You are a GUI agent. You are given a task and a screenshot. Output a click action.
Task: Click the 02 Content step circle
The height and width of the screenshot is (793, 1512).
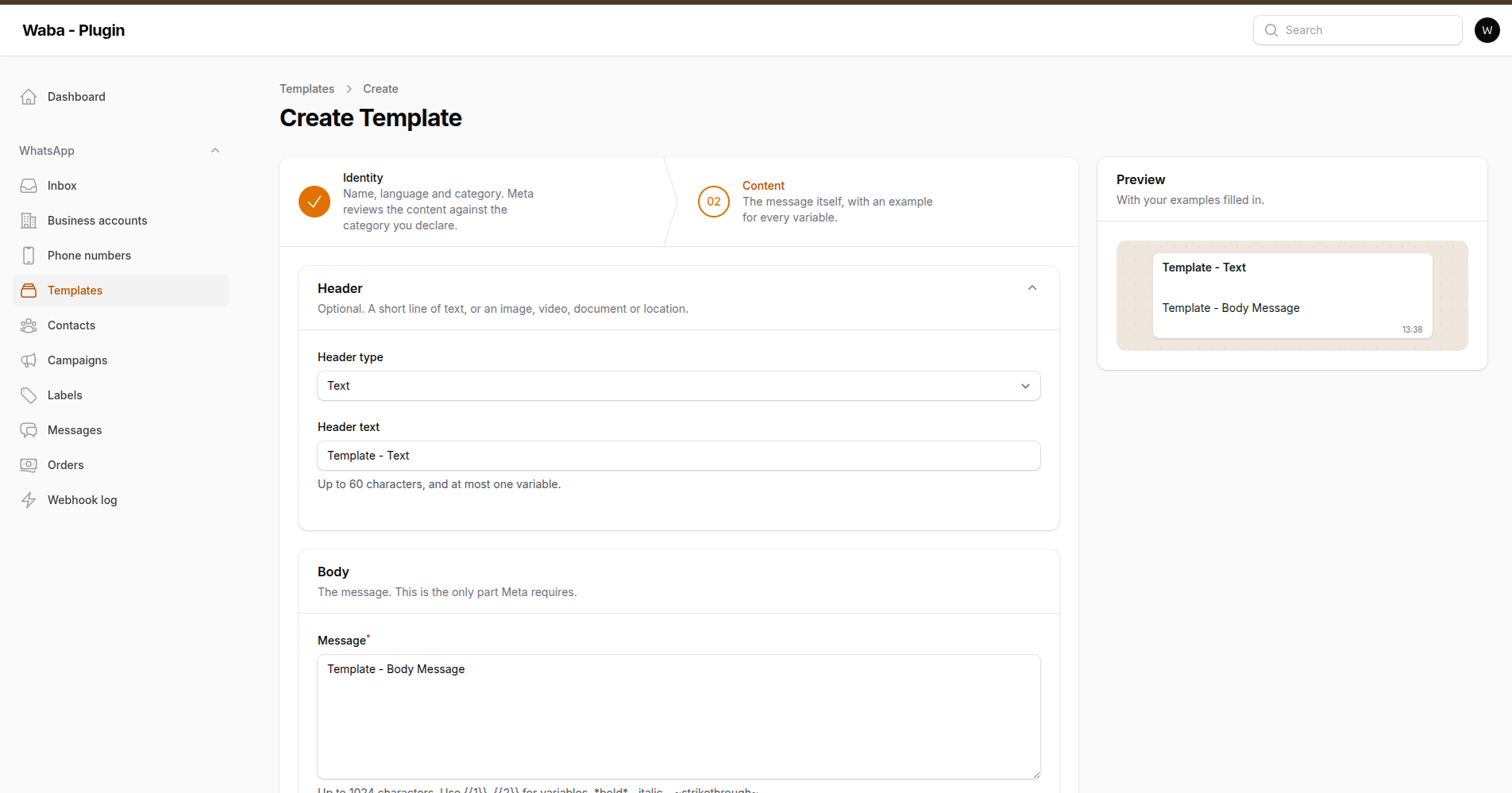[x=714, y=202]
